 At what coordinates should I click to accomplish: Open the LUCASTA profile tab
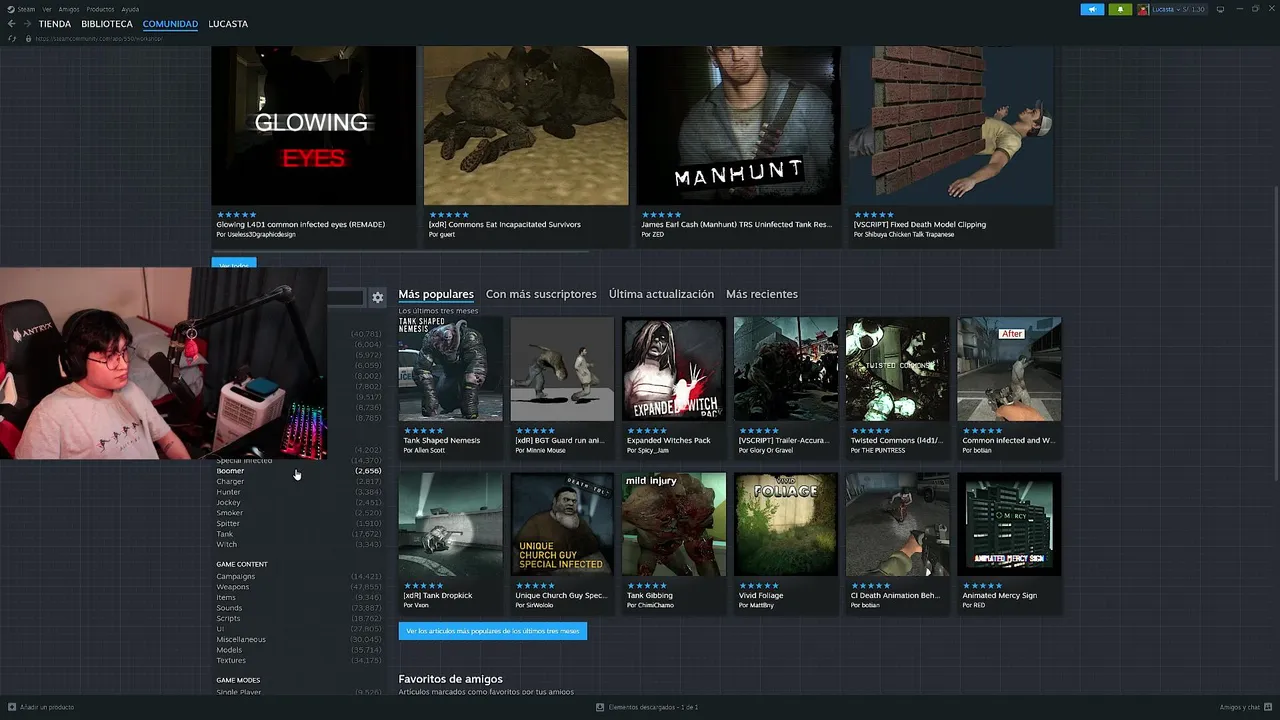228,24
